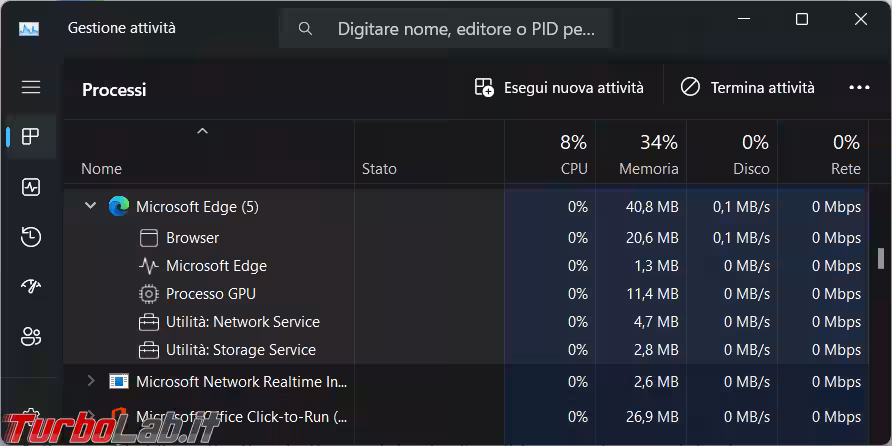Open App history in the sidebar

point(31,237)
